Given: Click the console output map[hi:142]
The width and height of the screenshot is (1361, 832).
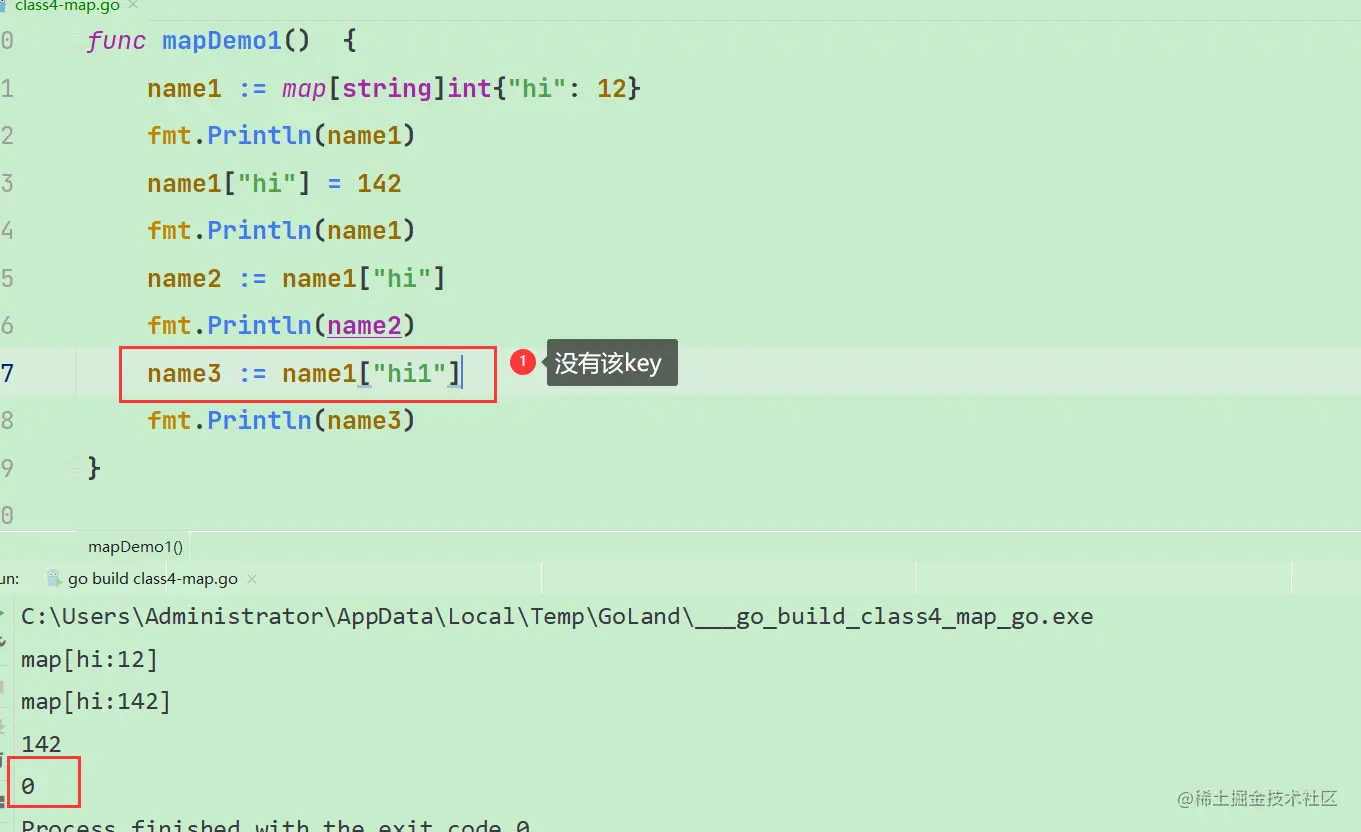Looking at the screenshot, I should (x=96, y=702).
